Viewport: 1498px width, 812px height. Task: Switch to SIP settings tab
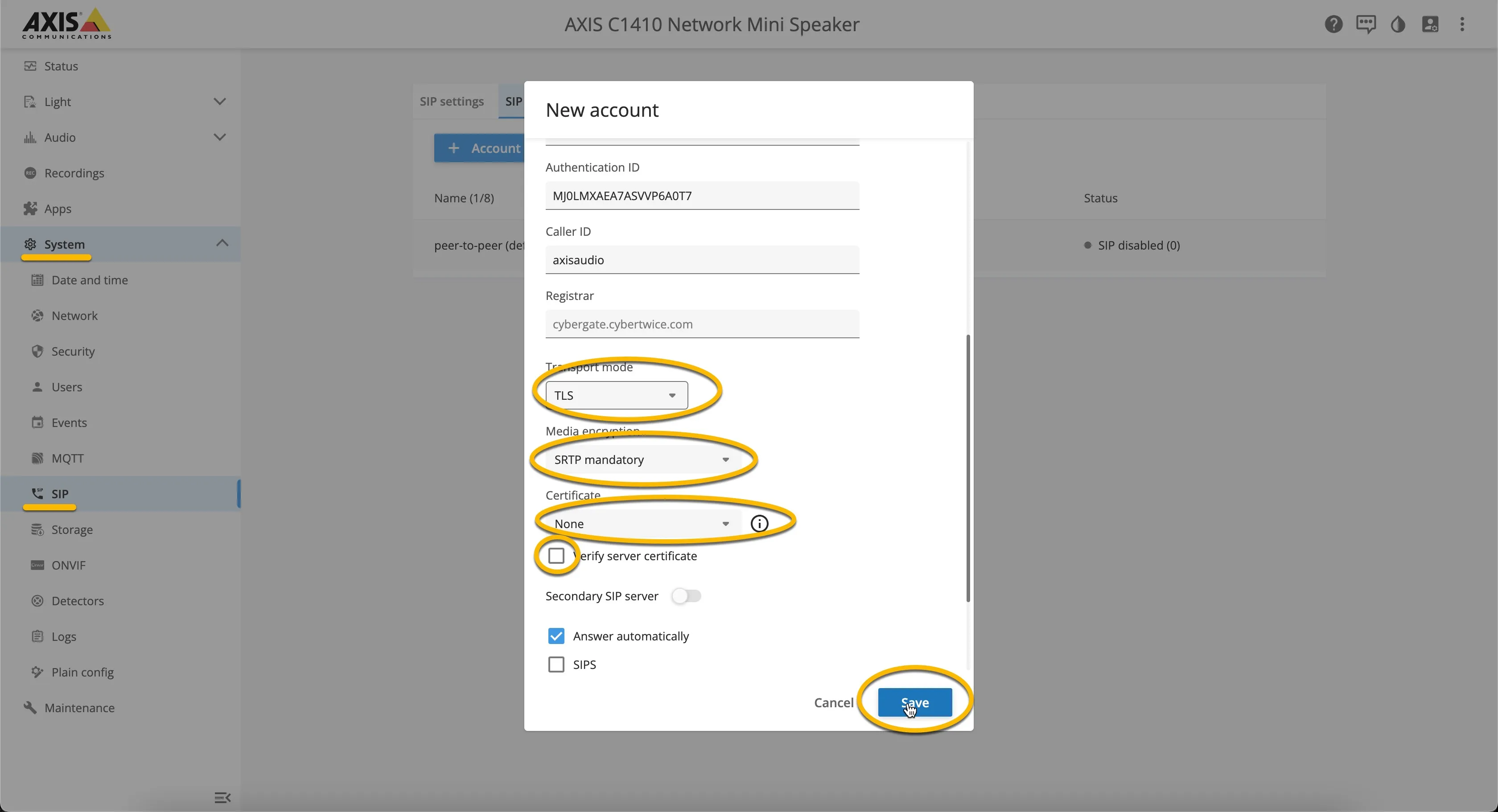pos(452,101)
